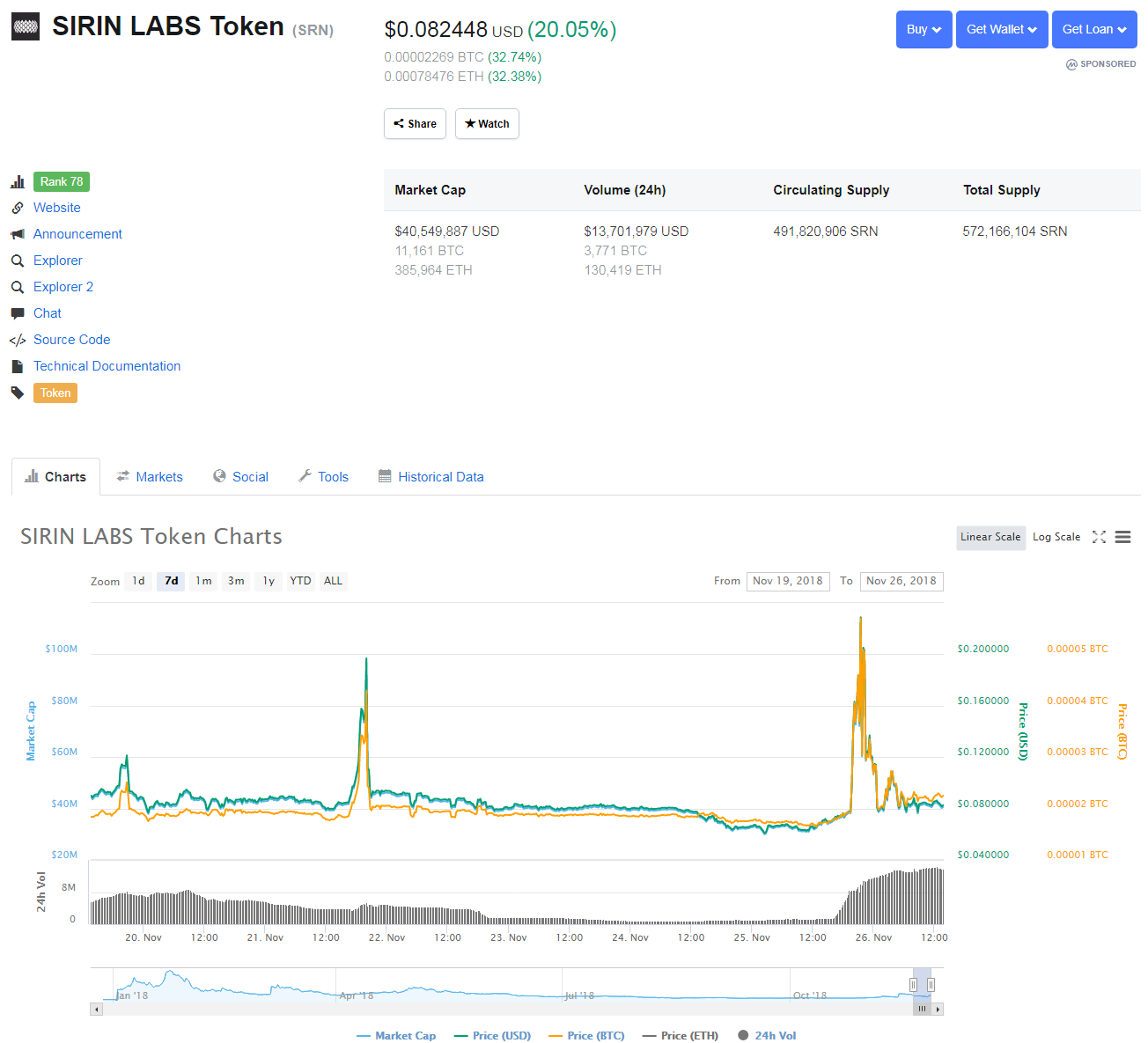Click the rank bar chart icon

[18, 182]
